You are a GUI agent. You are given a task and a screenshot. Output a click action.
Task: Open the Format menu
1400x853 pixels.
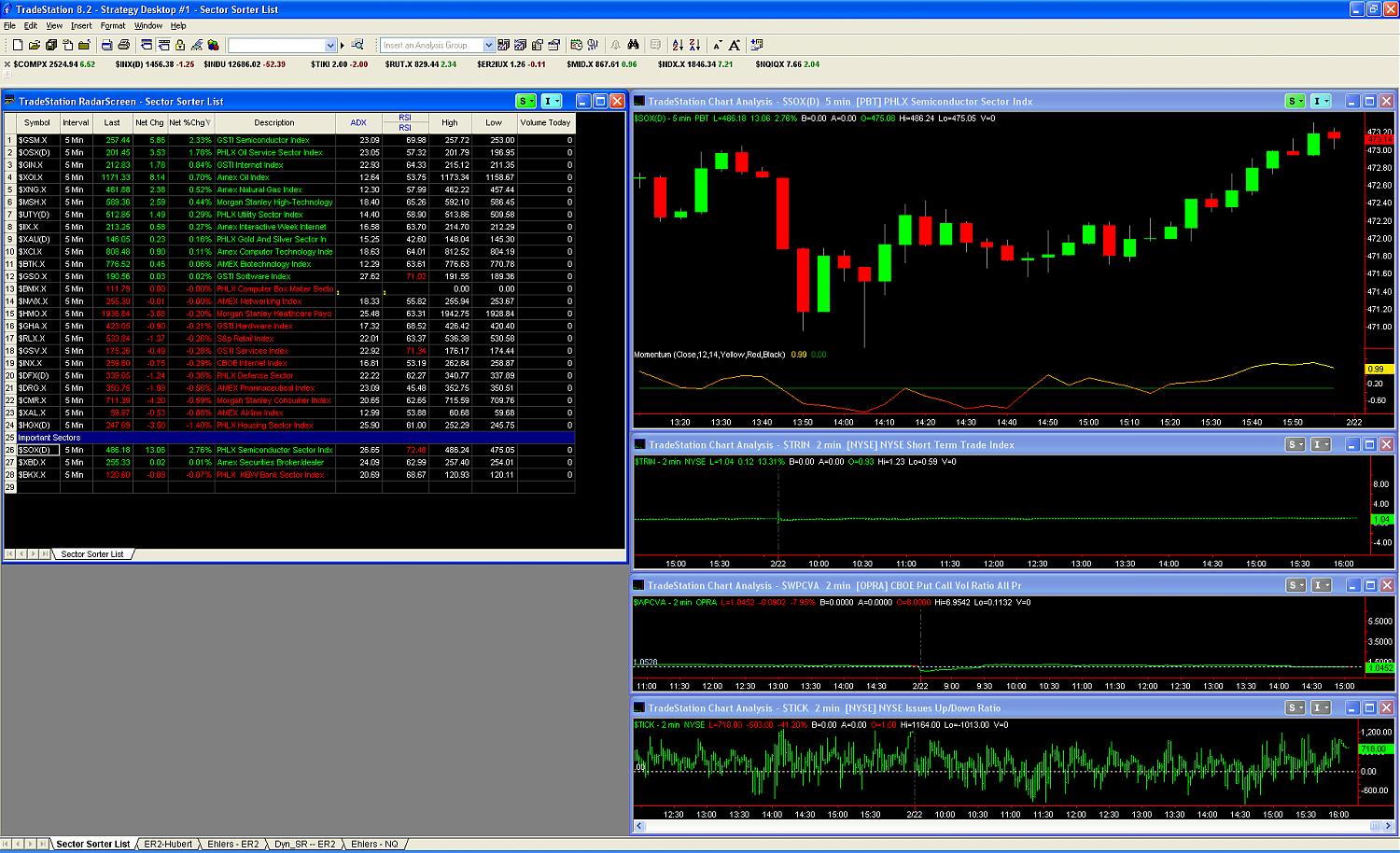point(113,26)
